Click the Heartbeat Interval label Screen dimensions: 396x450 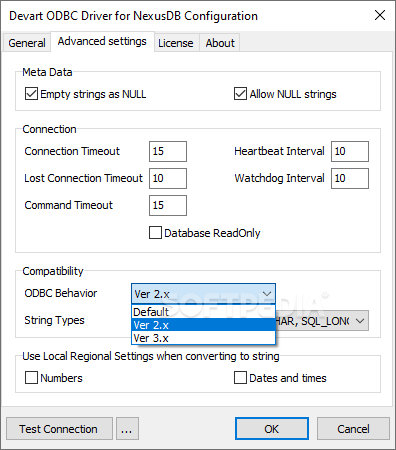(x=279, y=151)
